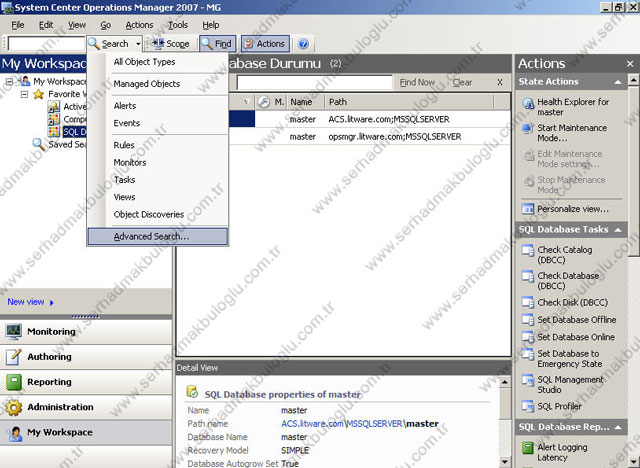Click the Administration gear icon

coord(13,407)
